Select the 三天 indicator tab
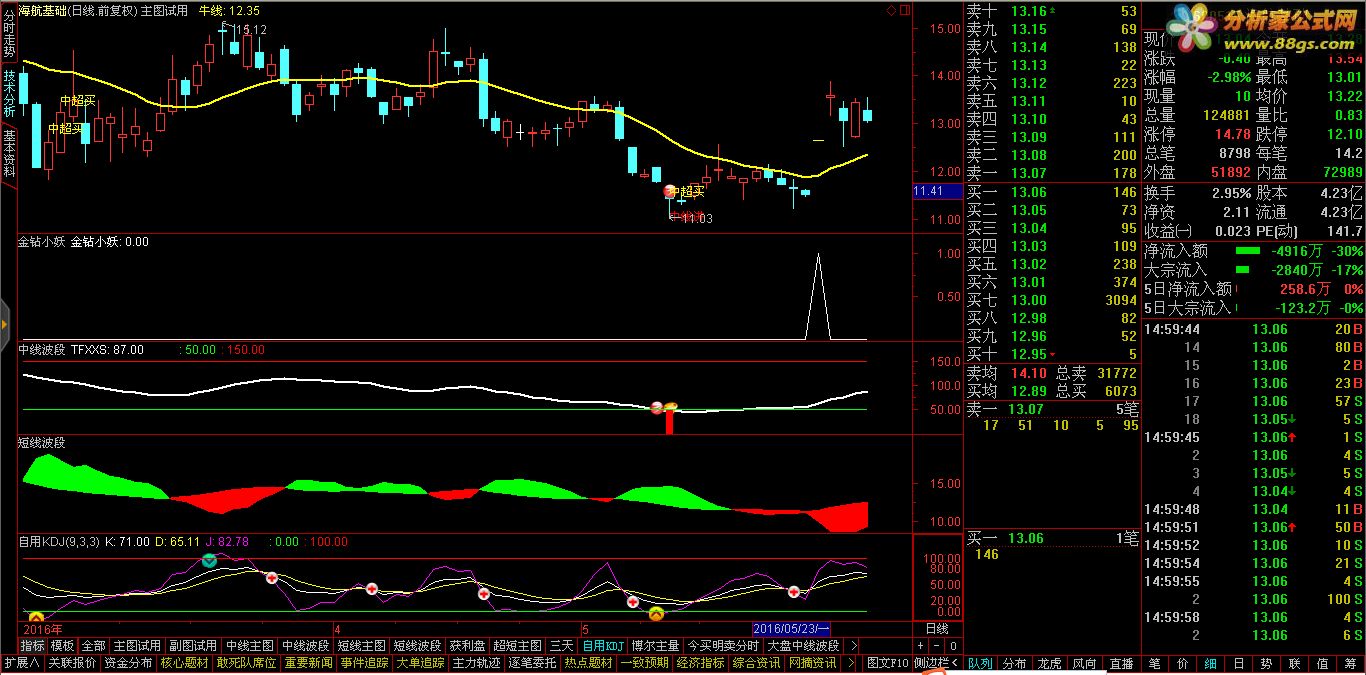 tap(562, 646)
